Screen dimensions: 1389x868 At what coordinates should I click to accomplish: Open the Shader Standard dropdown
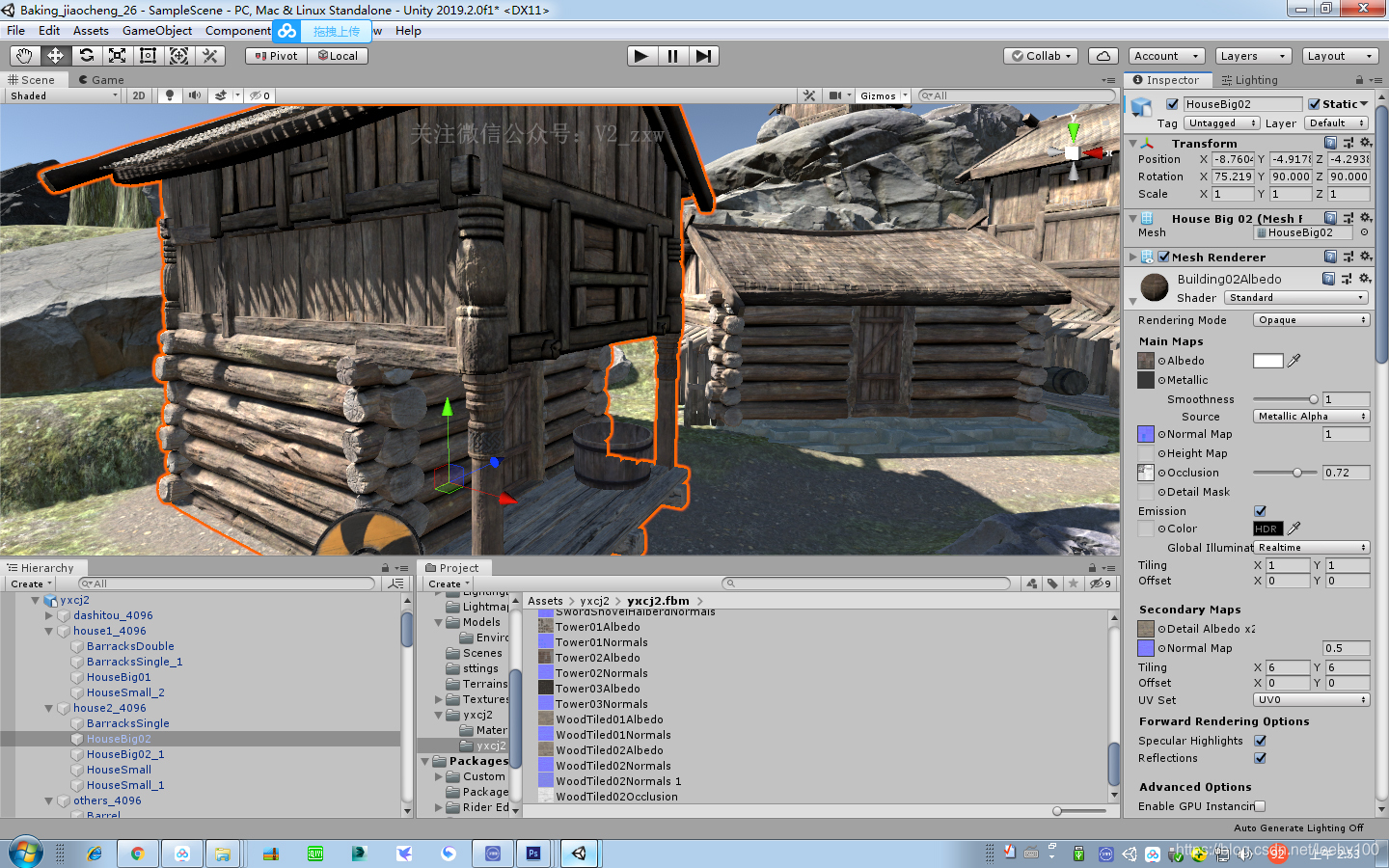(1296, 298)
